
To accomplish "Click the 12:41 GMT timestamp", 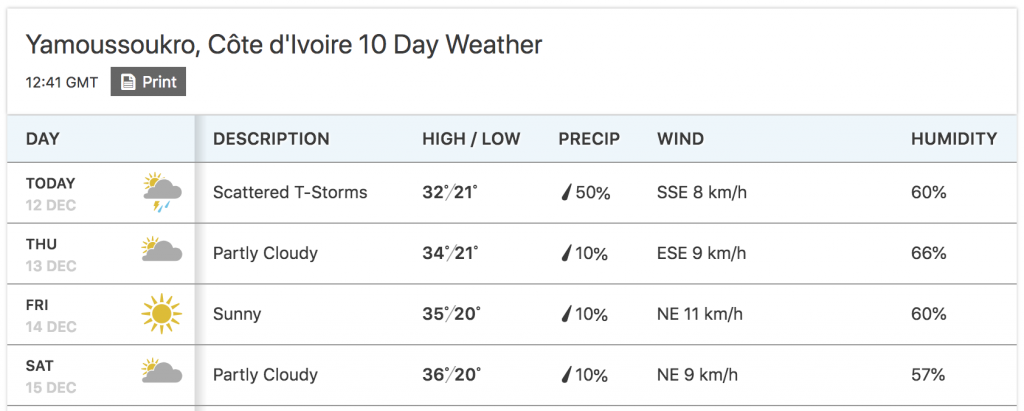I will [61, 82].
